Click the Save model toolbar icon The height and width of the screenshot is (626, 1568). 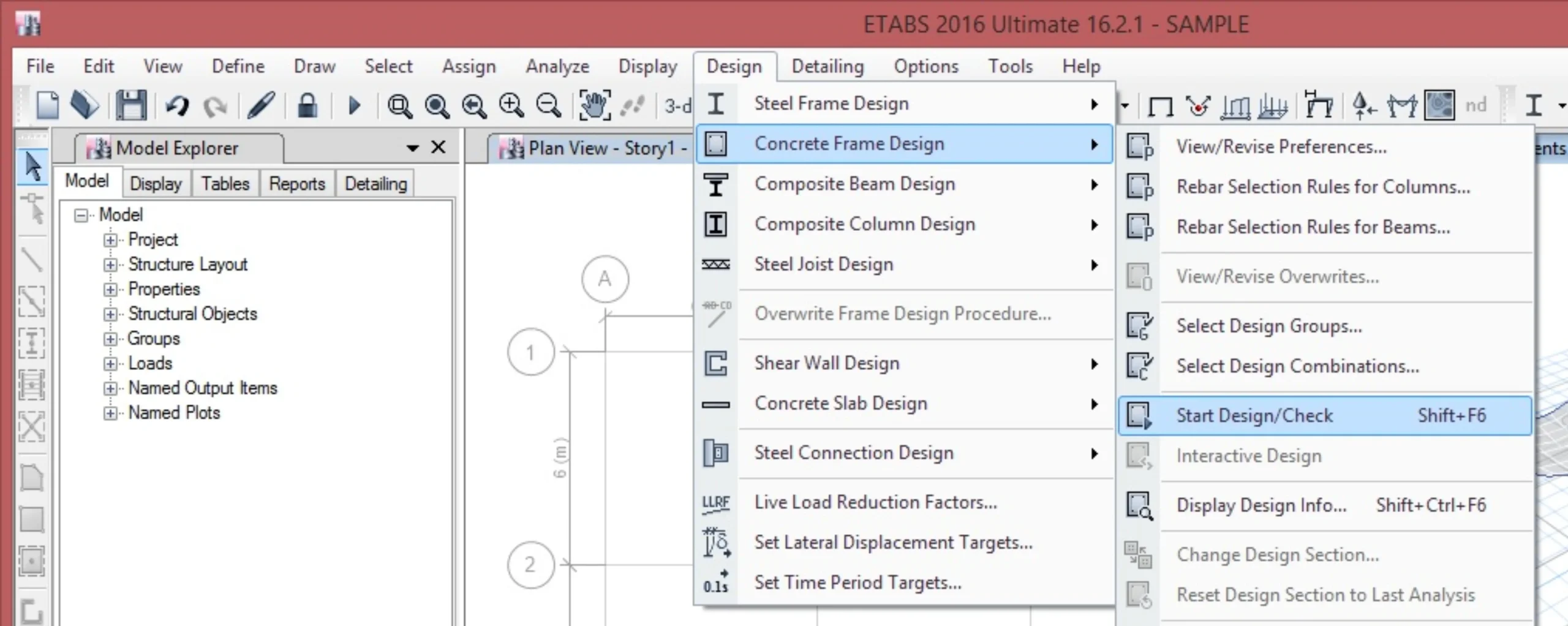(132, 105)
